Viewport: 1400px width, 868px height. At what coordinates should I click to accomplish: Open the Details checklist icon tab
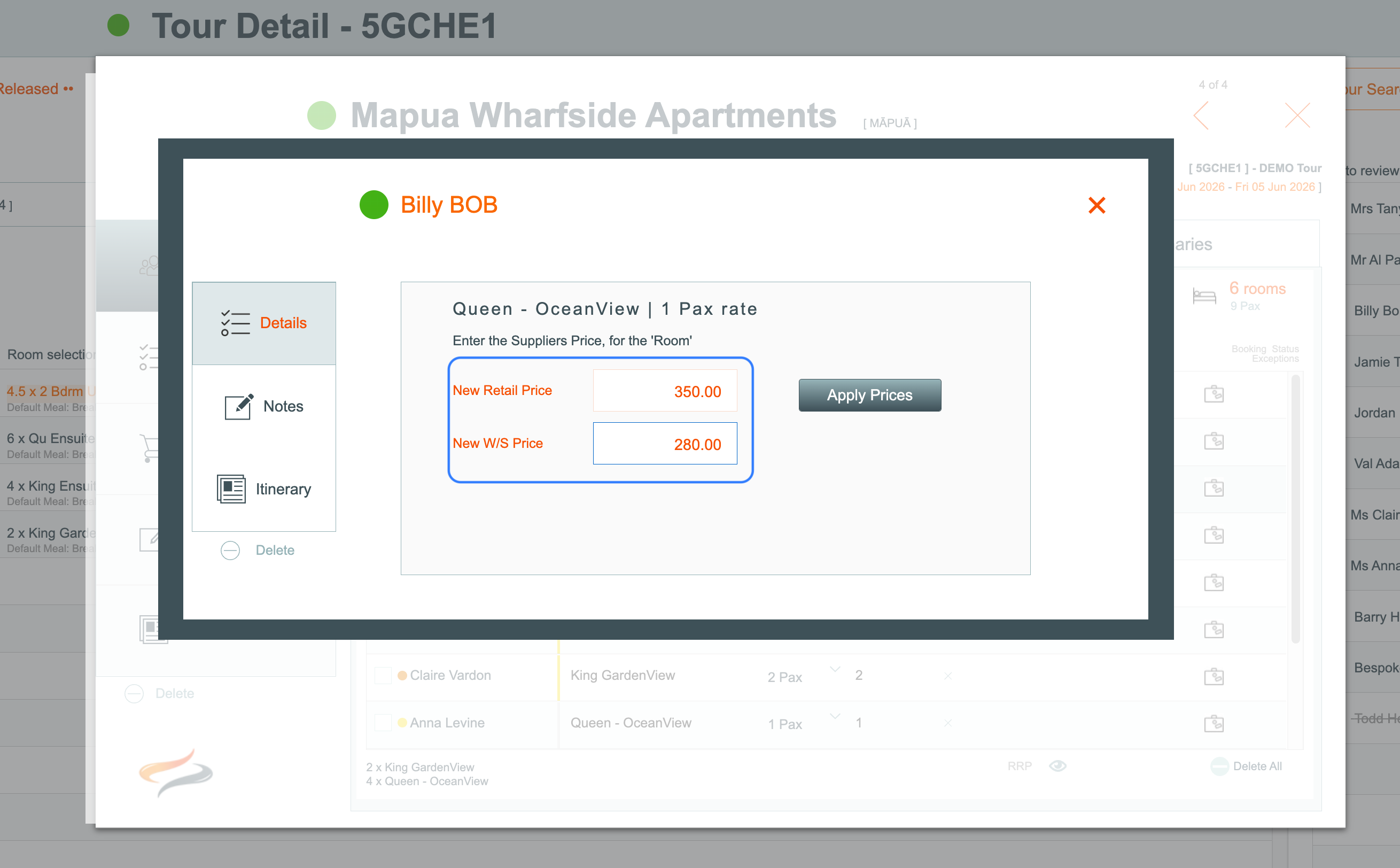(x=235, y=323)
